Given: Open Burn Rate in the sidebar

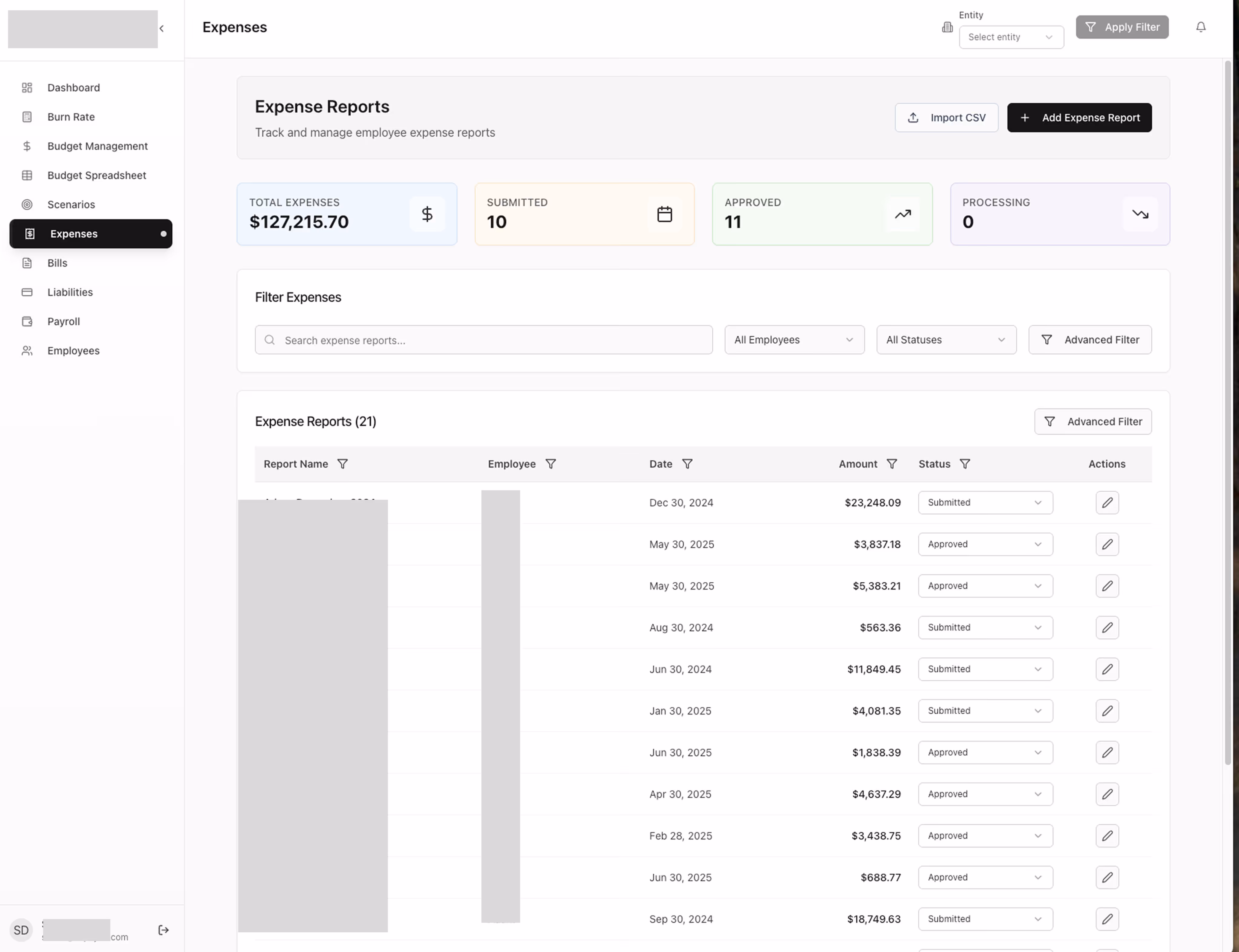Looking at the screenshot, I should pyautogui.click(x=71, y=117).
